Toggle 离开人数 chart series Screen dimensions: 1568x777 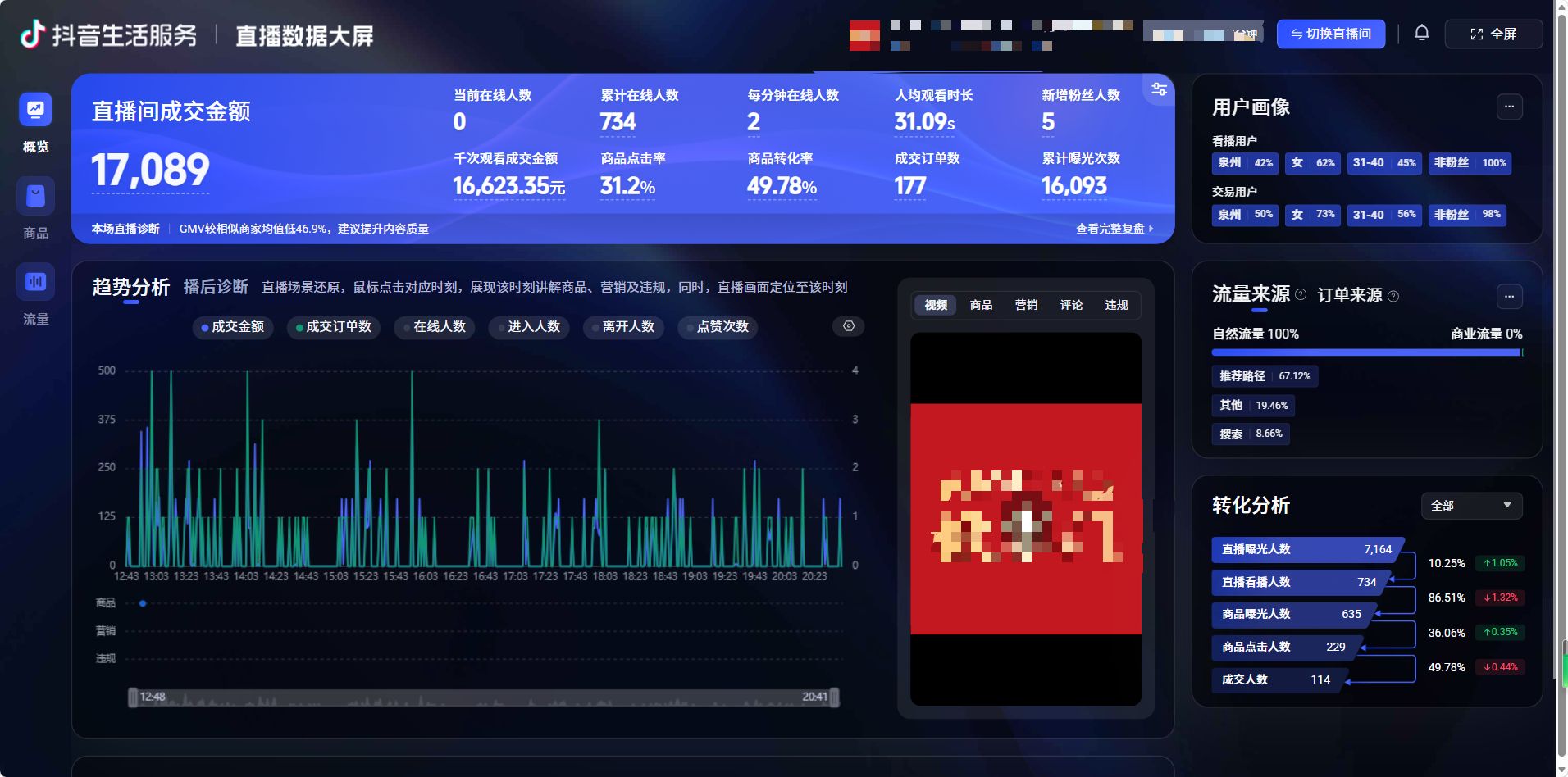pyautogui.click(x=623, y=327)
